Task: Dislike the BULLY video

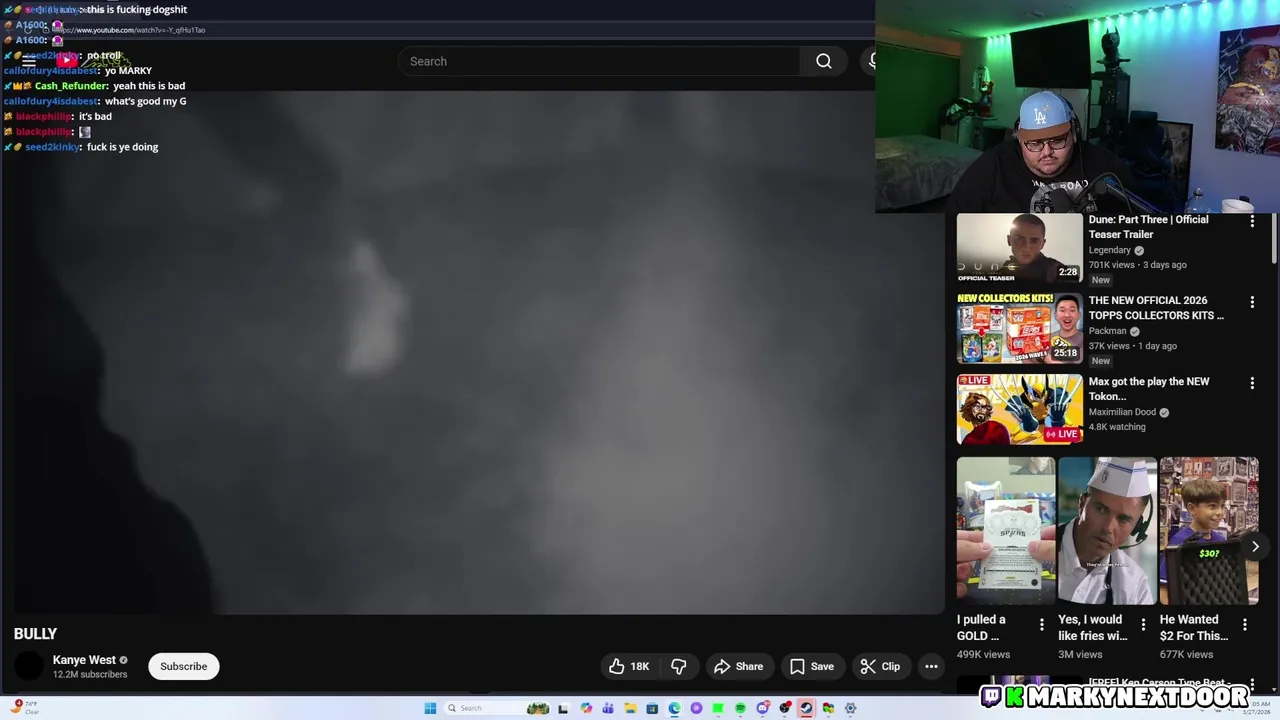Action: click(x=679, y=666)
